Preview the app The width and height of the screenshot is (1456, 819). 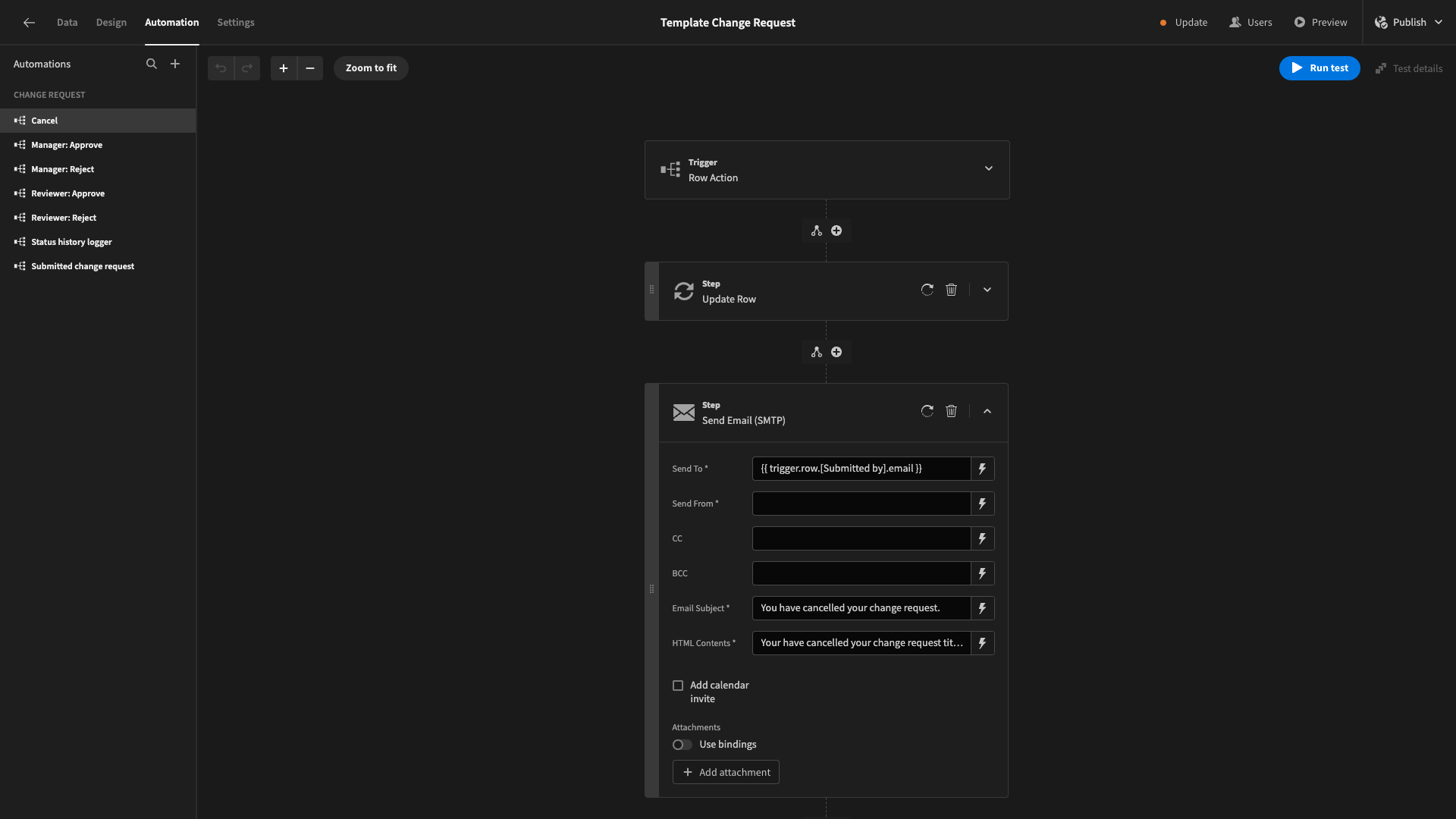tap(1321, 23)
